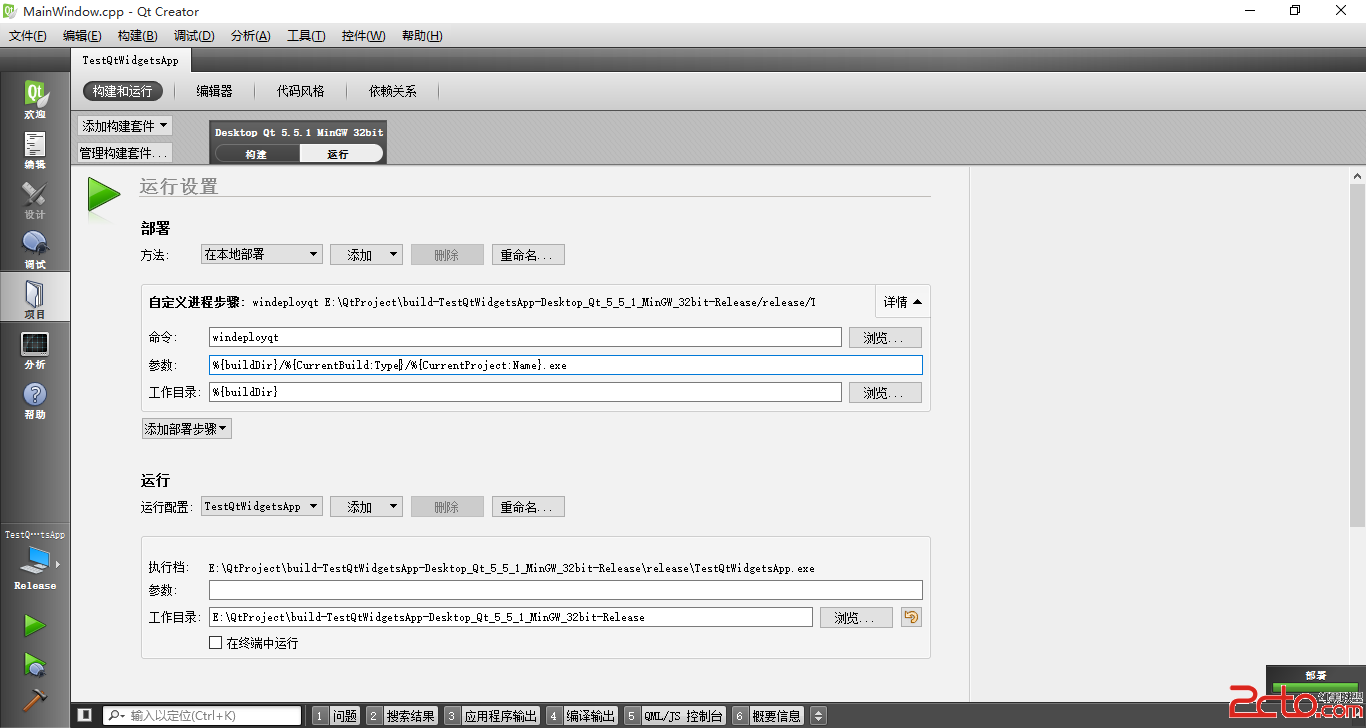Open Search Results pane
The height and width of the screenshot is (728, 1366).
[x=401, y=716]
